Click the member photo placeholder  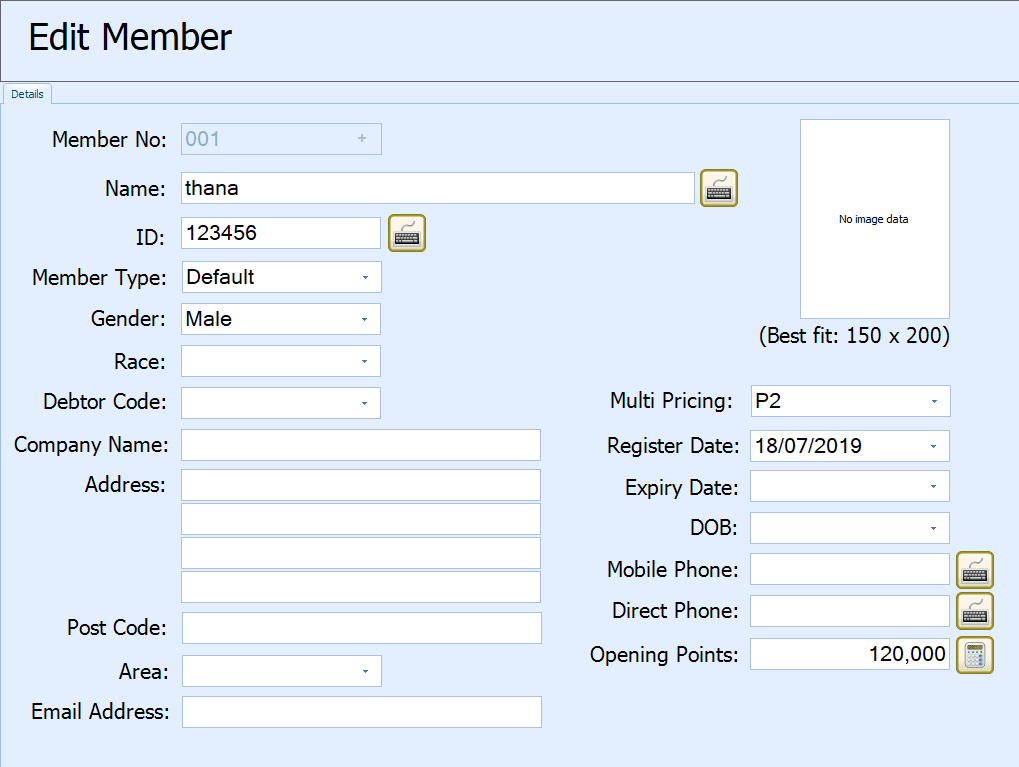874,219
